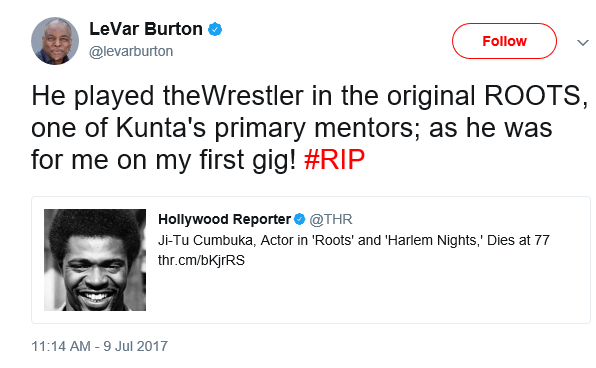Click 'for me on my first gig!' text
The width and height of the screenshot is (596, 368).
[163, 160]
